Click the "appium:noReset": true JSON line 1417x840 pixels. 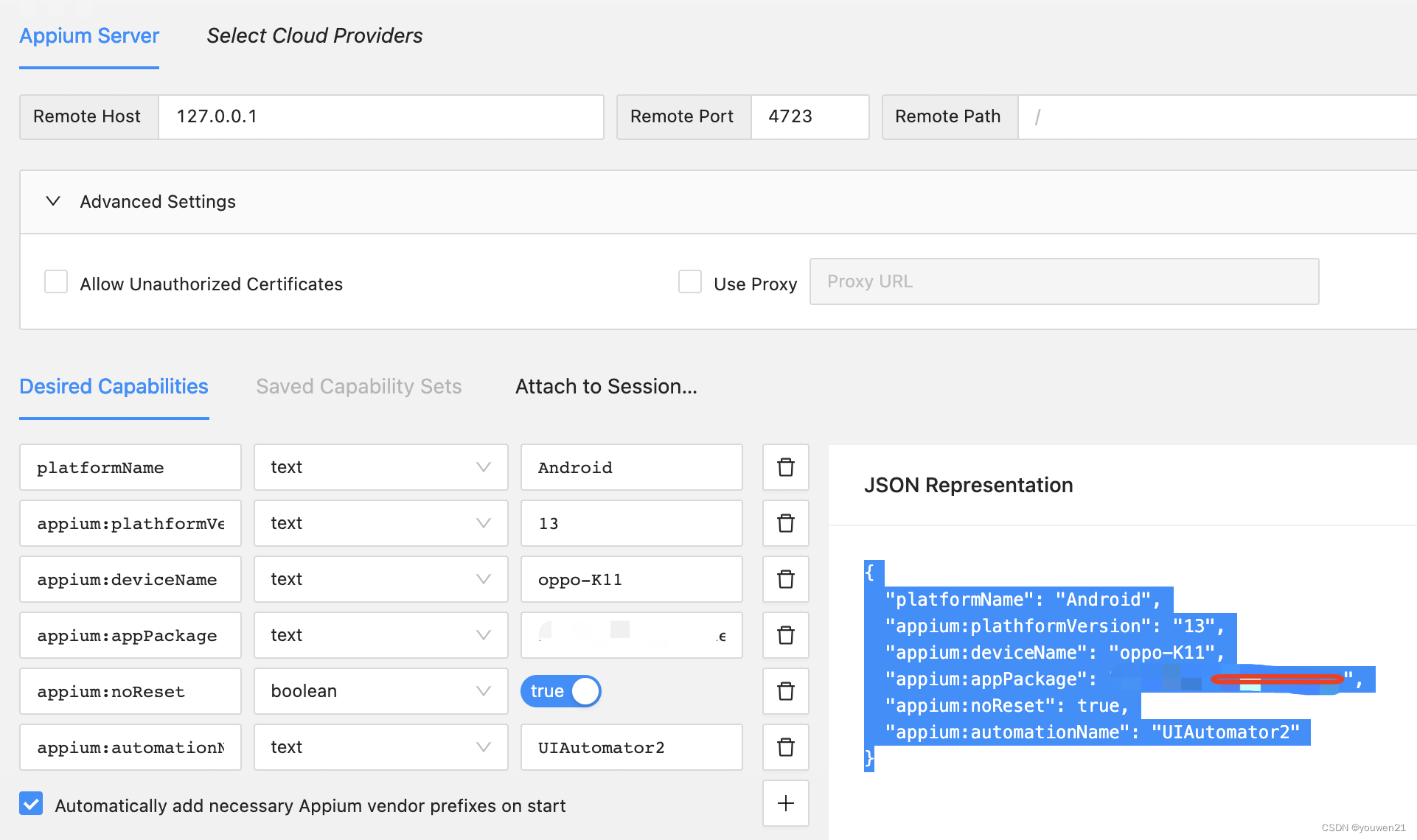tap(1007, 706)
